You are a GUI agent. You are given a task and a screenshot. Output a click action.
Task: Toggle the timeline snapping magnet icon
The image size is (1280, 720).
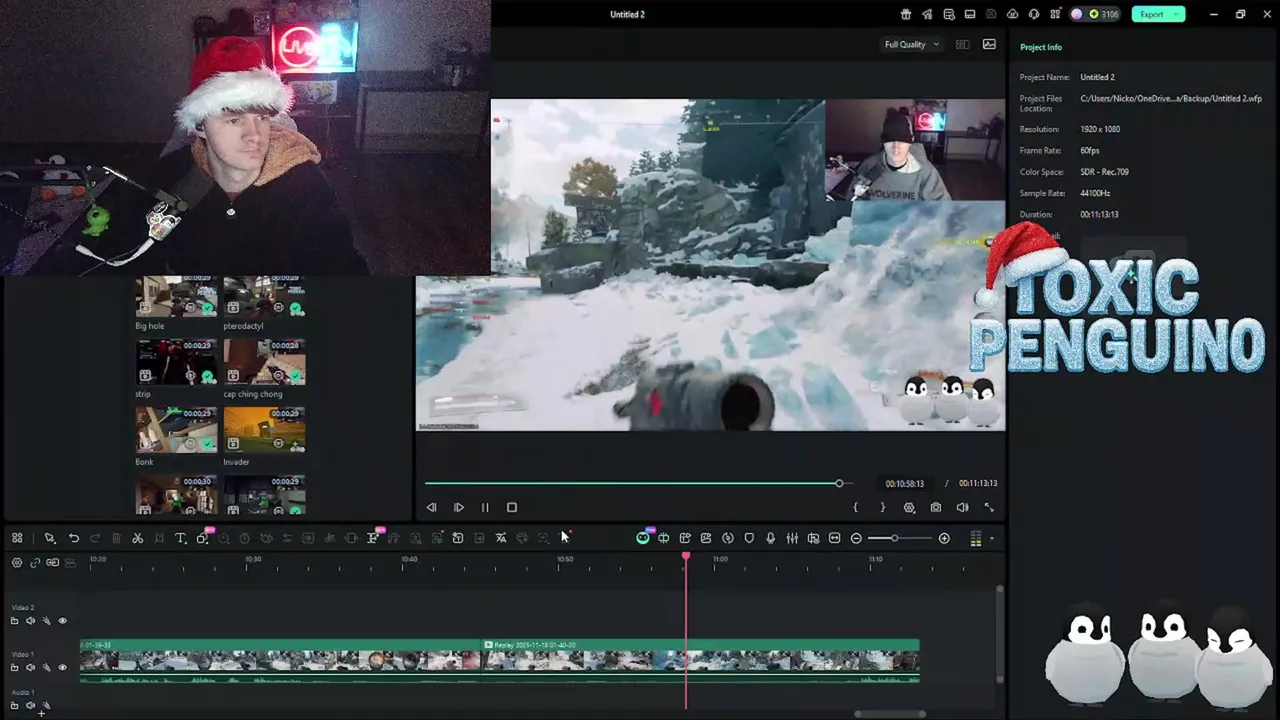[x=52, y=562]
